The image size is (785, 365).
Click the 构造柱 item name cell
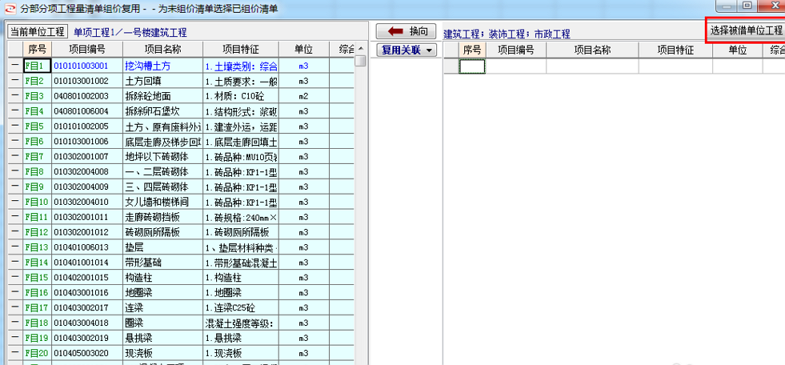click(x=163, y=277)
